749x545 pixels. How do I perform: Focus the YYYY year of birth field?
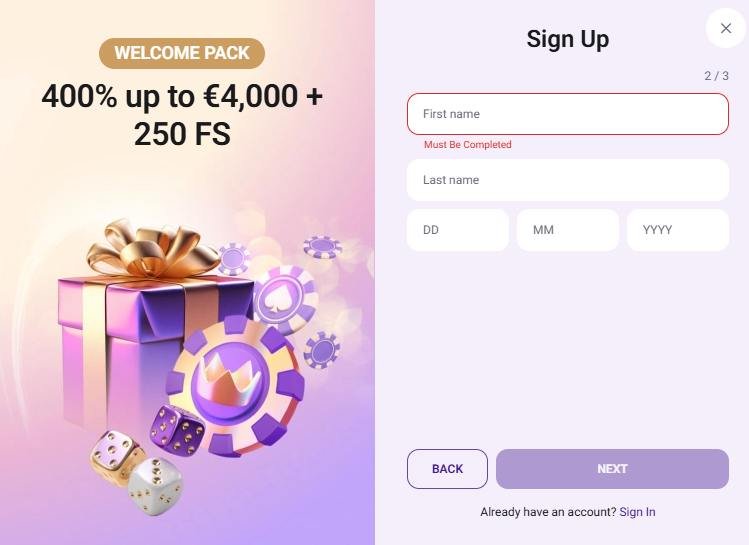pyautogui.click(x=678, y=230)
